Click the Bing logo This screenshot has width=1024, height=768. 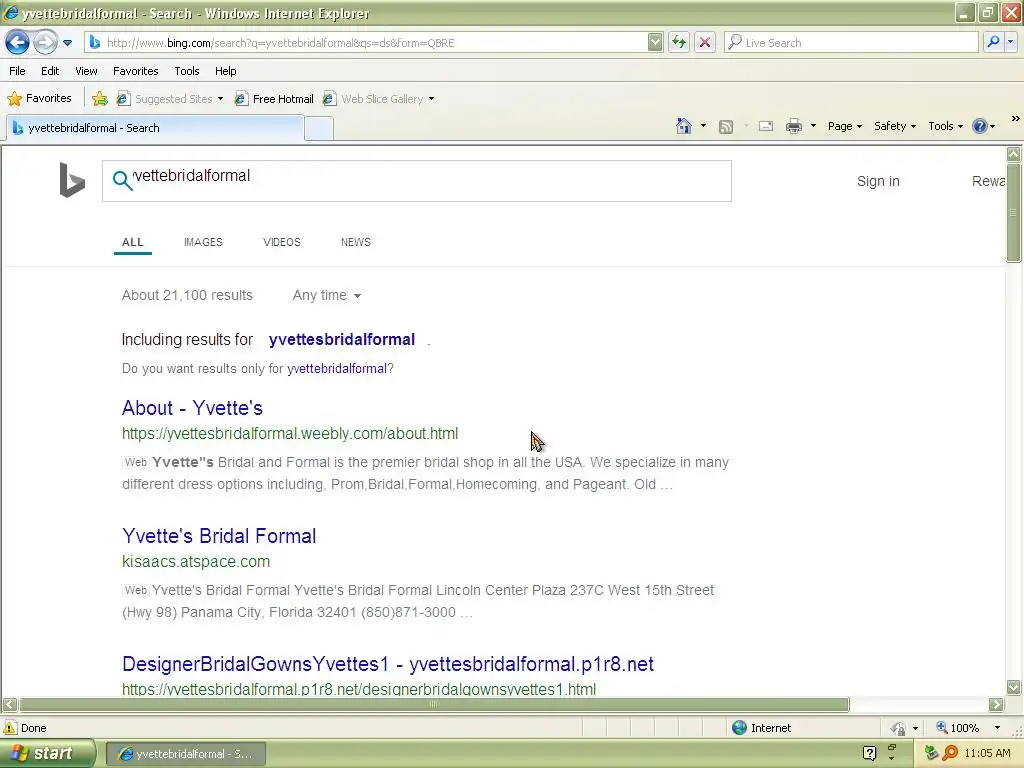coord(72,180)
